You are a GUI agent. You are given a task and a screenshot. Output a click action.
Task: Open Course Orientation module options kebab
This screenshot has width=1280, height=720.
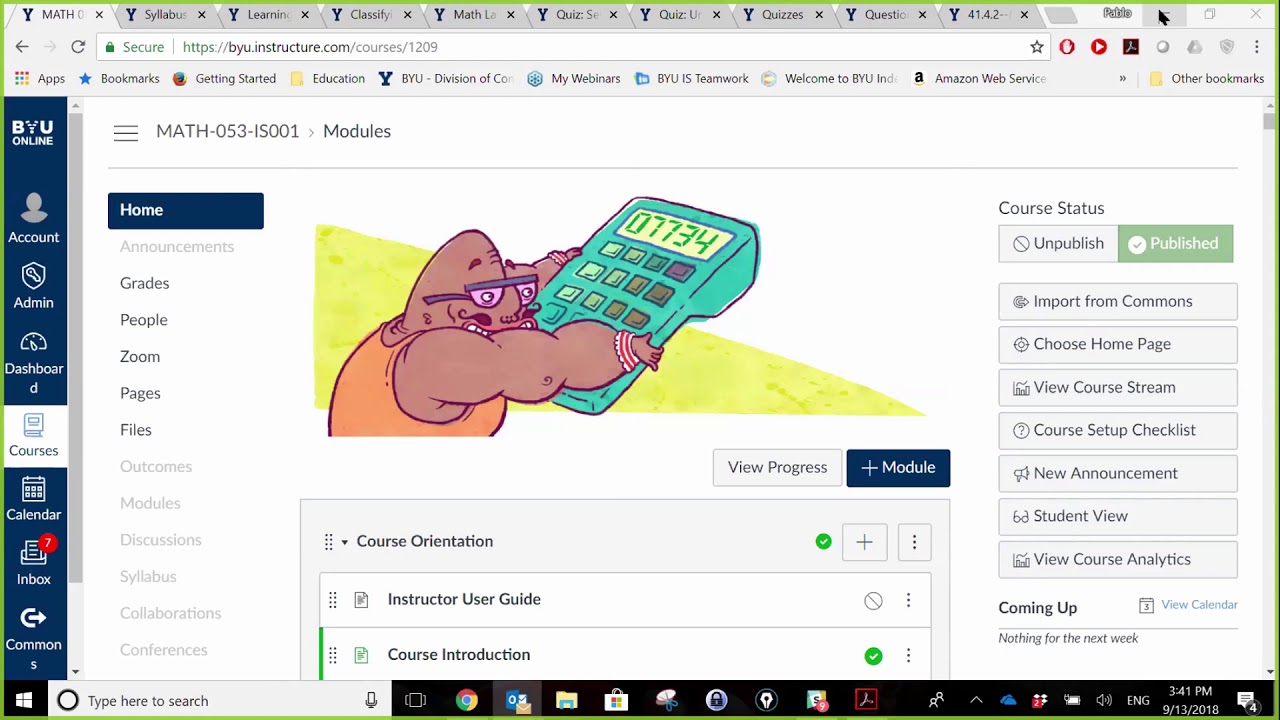pos(914,542)
